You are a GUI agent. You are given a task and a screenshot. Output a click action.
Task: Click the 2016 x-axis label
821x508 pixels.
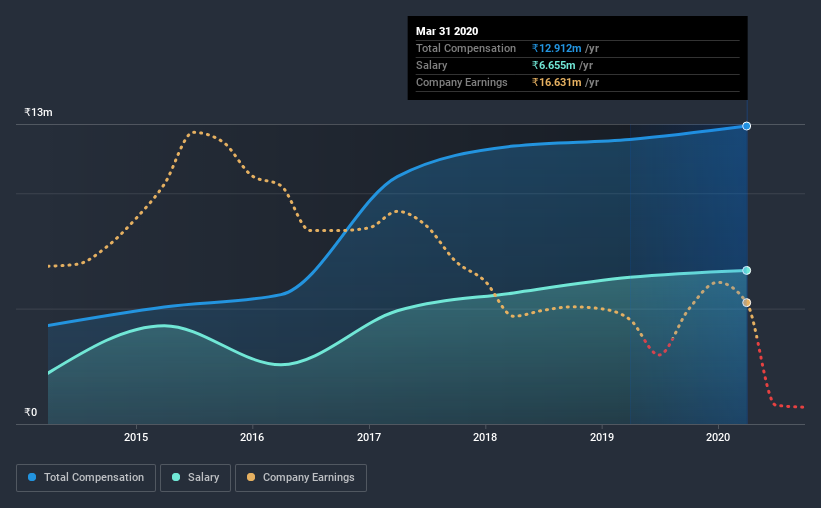(x=252, y=437)
